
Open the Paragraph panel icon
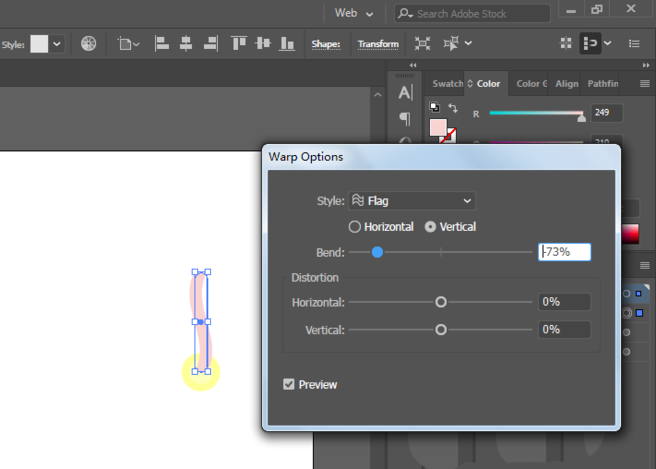click(x=405, y=118)
